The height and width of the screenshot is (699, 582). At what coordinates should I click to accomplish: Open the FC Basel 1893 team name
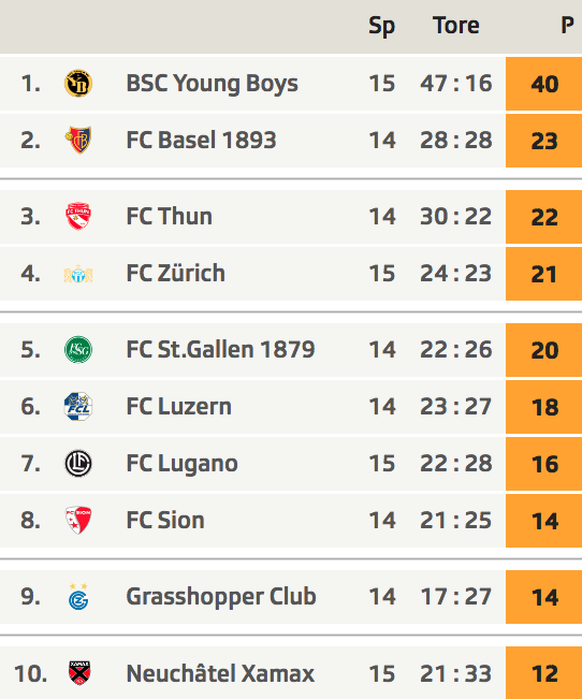[x=201, y=140]
